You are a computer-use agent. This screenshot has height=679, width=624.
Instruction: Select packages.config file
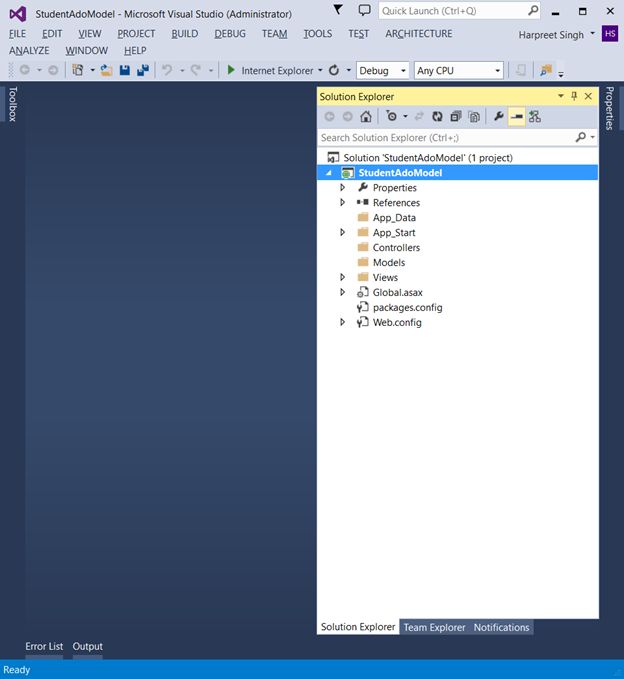pyautogui.click(x=407, y=307)
